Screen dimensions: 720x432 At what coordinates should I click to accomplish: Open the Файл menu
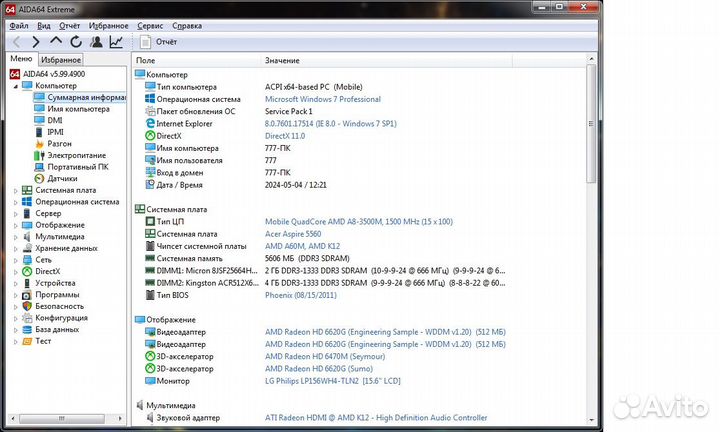[19, 26]
